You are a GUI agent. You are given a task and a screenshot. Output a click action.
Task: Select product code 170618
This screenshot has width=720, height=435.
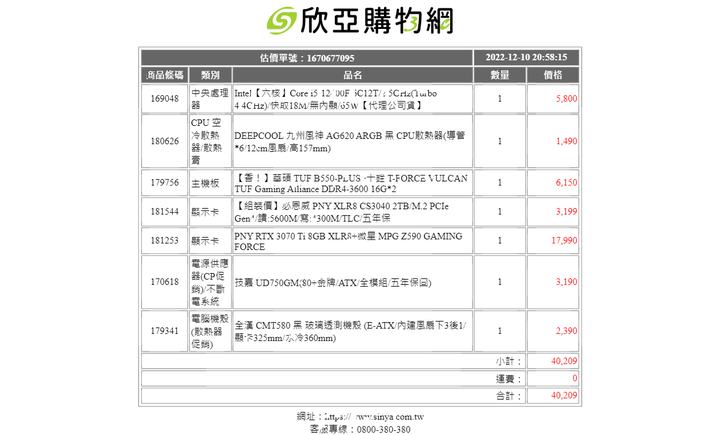164,282
